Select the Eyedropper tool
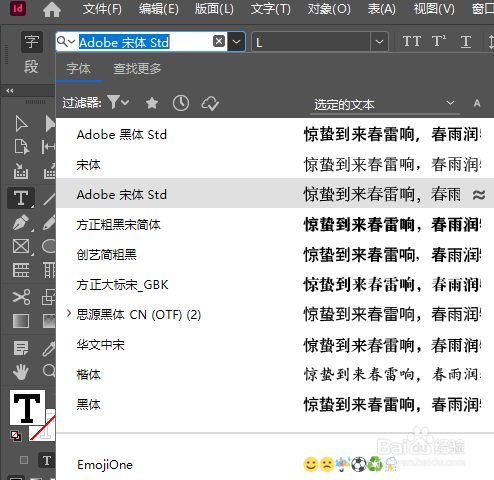Image resolution: width=494 pixels, height=480 pixels. pos(49,348)
